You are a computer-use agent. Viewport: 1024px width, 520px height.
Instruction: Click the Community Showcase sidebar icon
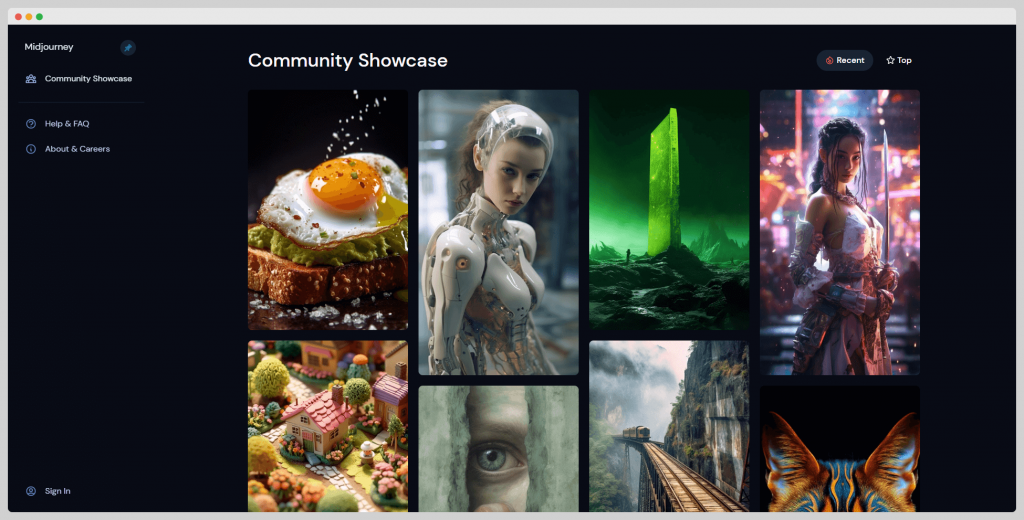tap(31, 78)
